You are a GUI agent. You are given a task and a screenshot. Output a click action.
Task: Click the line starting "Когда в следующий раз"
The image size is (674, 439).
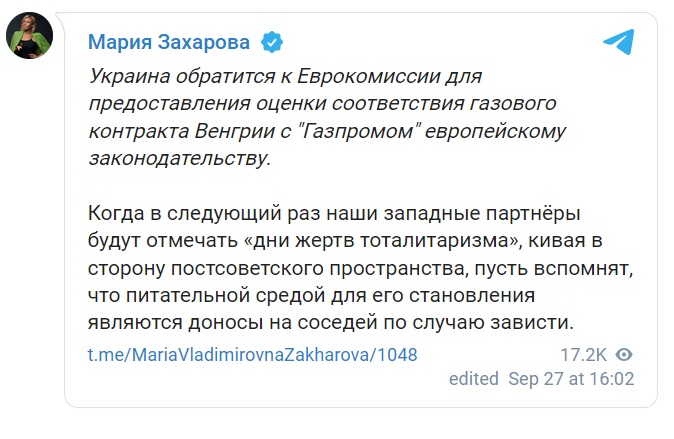tap(334, 213)
